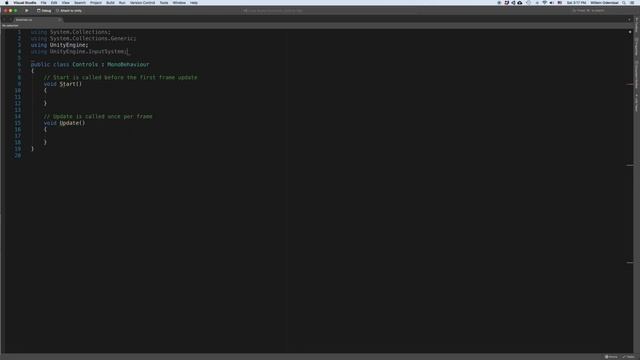Image resolution: width=640 pixels, height=360 pixels.
Task: Open the Toolbox side panel tab at right edge
Action: [636, 25]
